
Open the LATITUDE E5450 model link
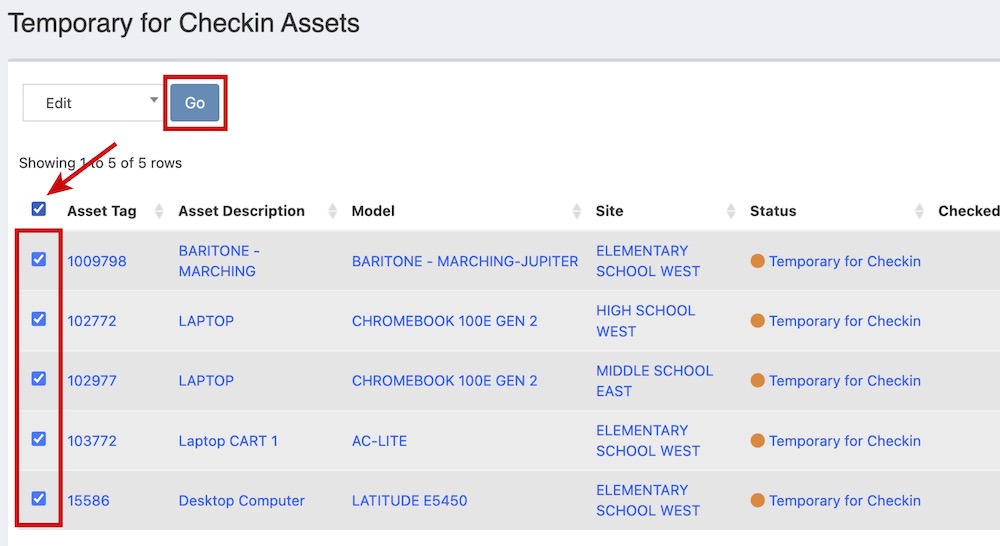coord(409,501)
